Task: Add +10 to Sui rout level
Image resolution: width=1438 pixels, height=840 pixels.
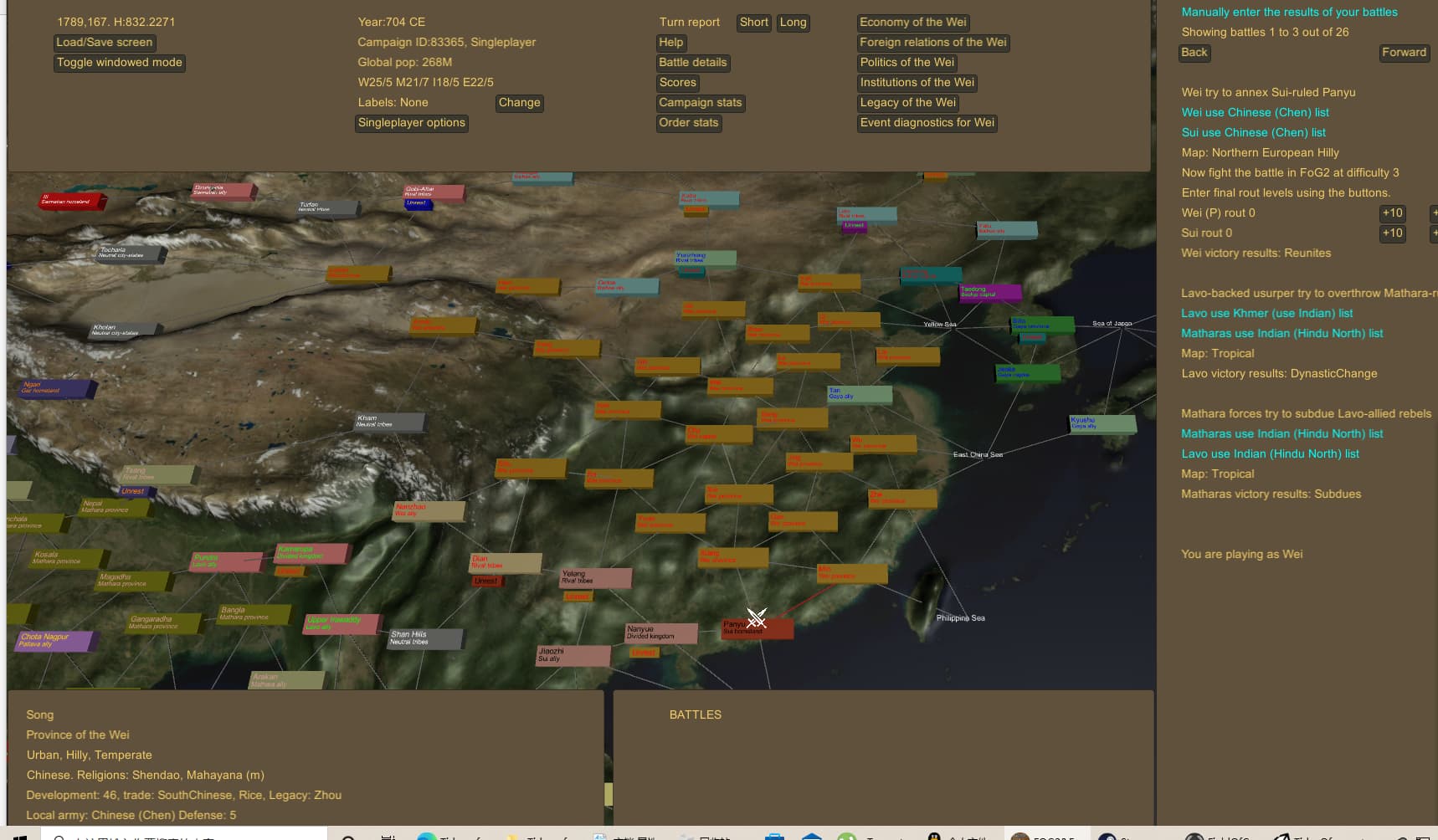Action: pyautogui.click(x=1393, y=233)
